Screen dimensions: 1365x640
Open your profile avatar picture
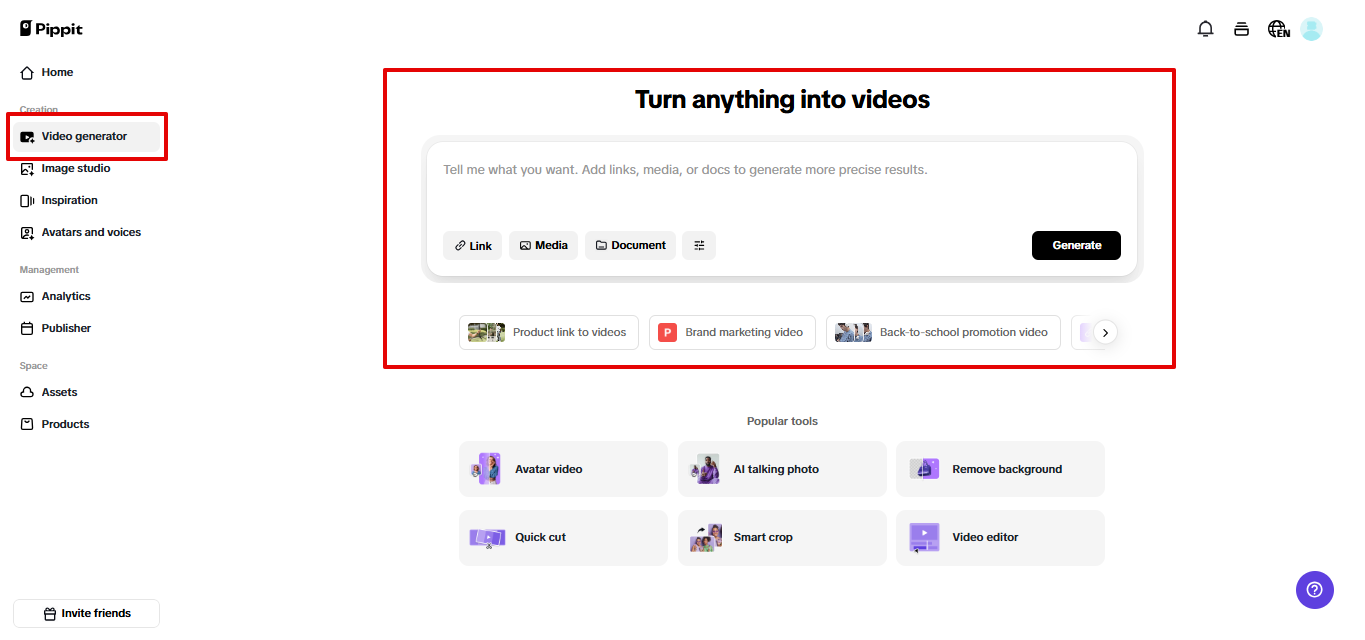[x=1311, y=28]
